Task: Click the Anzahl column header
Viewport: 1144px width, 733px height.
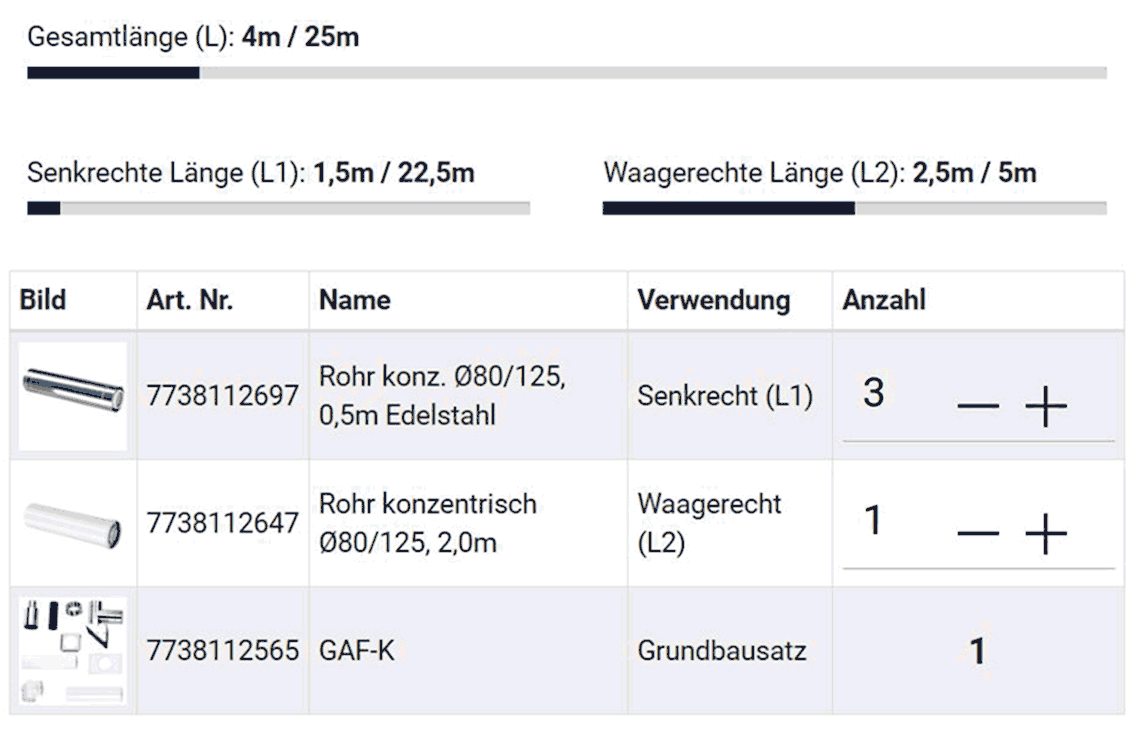Action: tap(884, 300)
